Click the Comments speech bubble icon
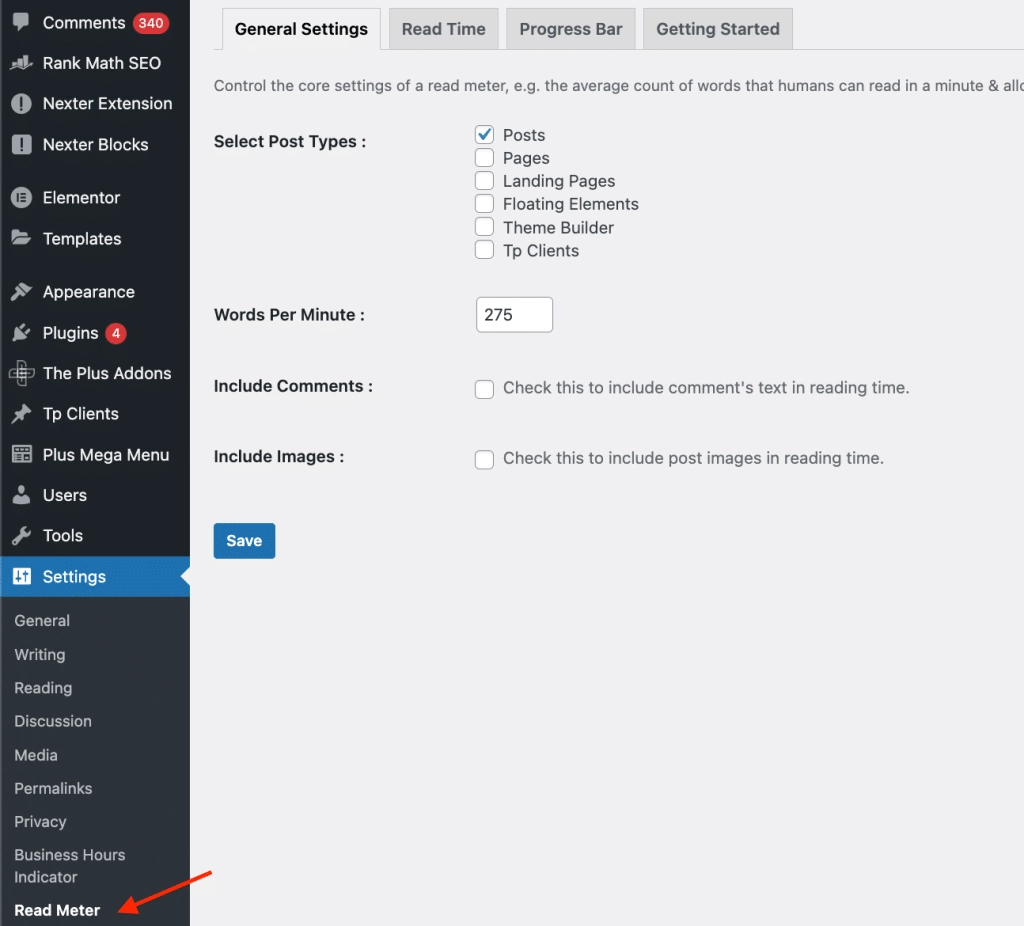 (x=21, y=22)
